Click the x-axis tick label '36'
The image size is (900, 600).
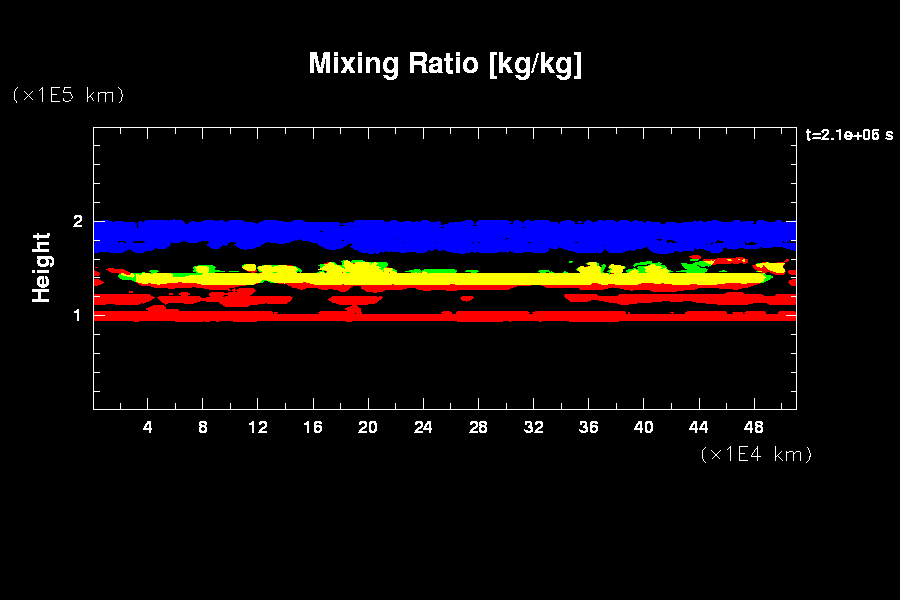pyautogui.click(x=588, y=427)
